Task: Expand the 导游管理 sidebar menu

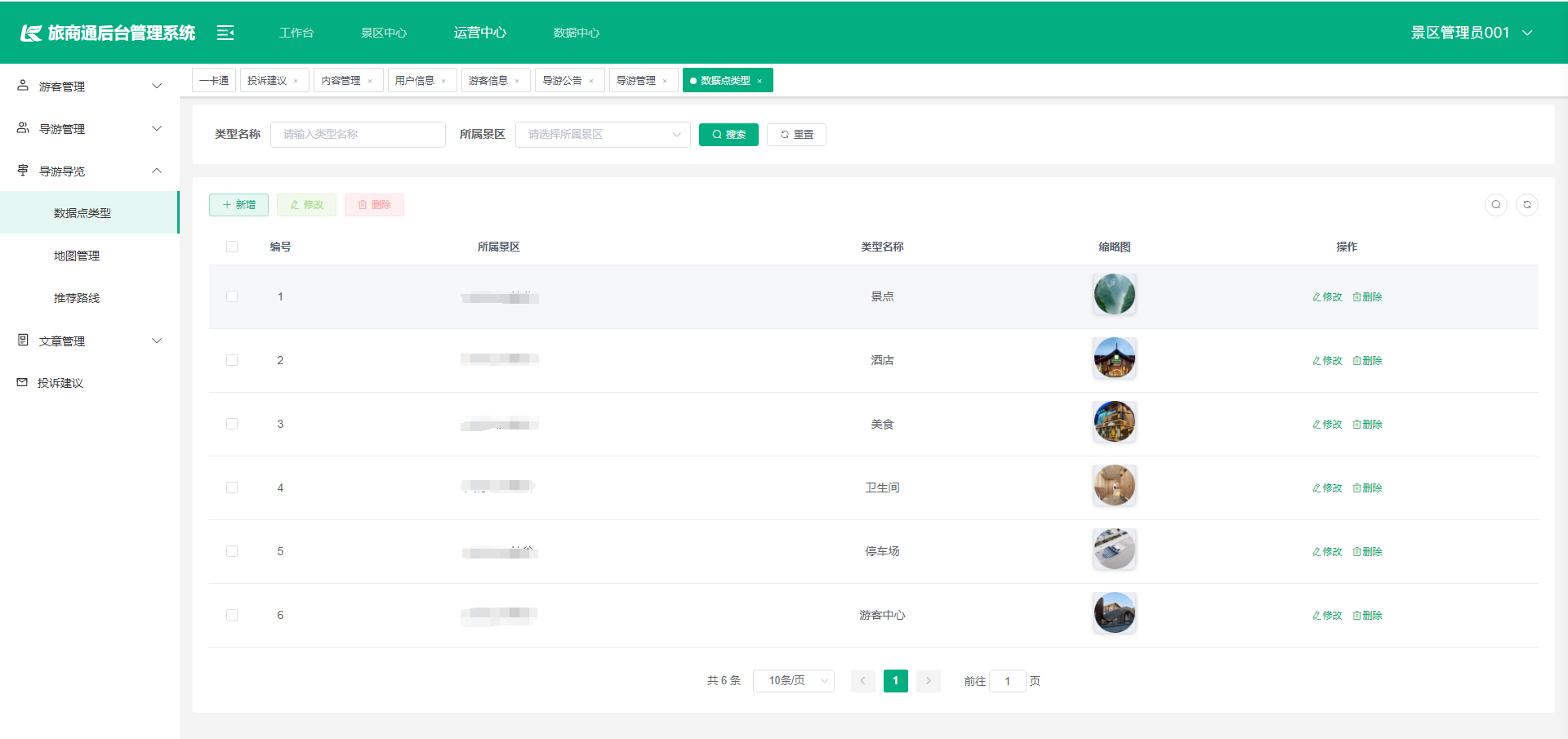Action: pyautogui.click(x=90, y=128)
